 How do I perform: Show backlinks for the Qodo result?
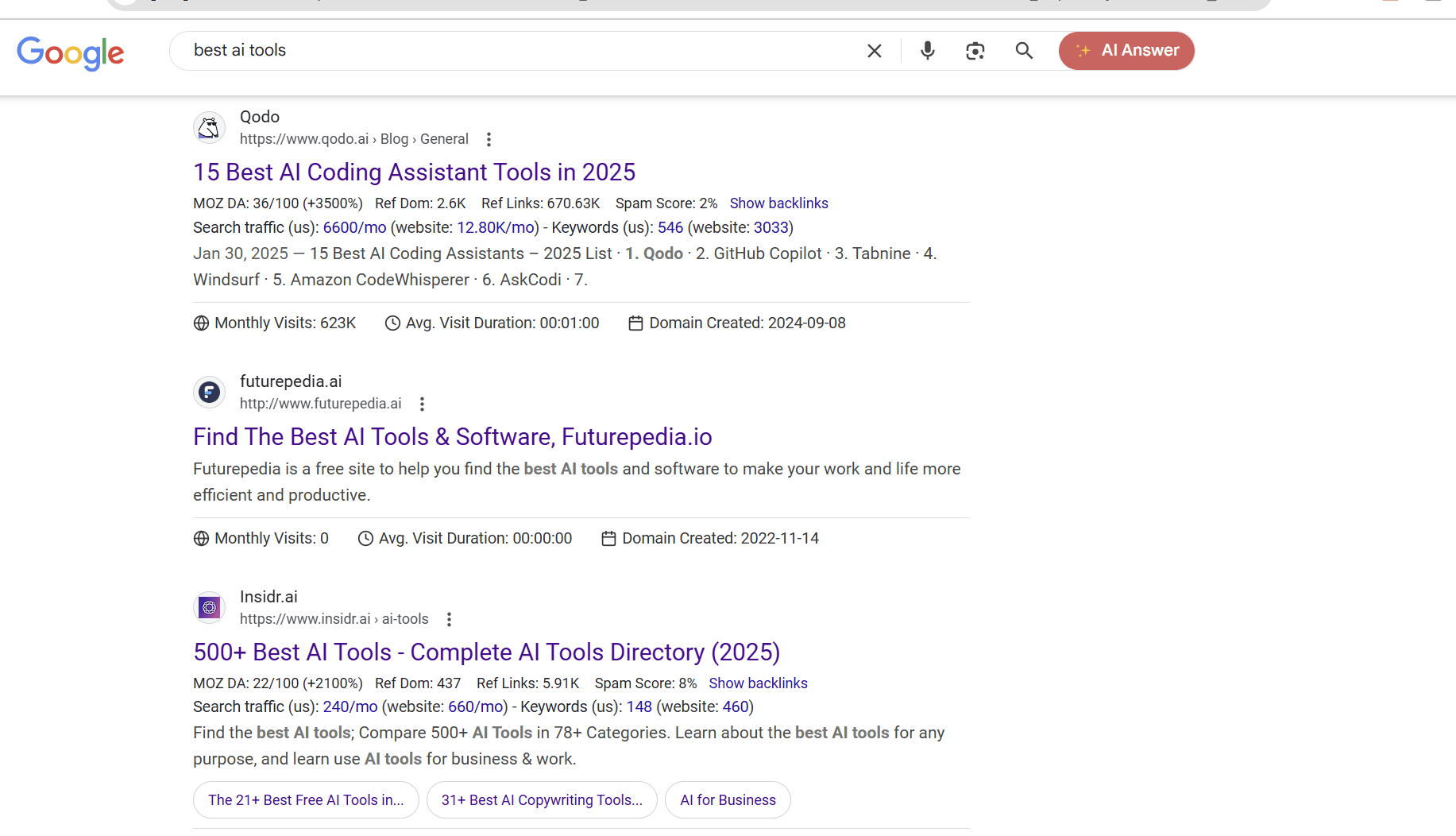[779, 203]
